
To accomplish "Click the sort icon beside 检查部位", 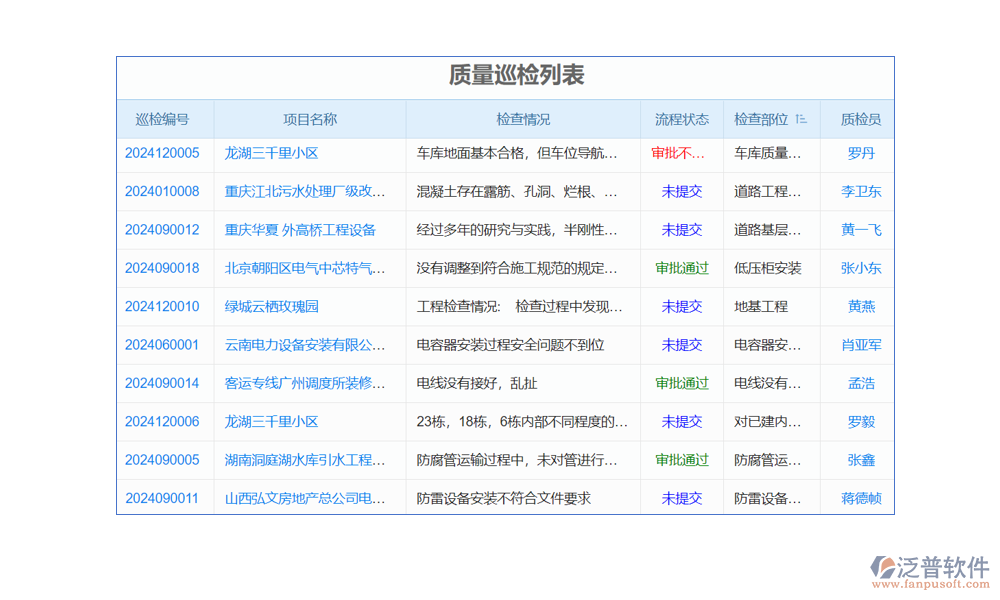I will [x=801, y=119].
